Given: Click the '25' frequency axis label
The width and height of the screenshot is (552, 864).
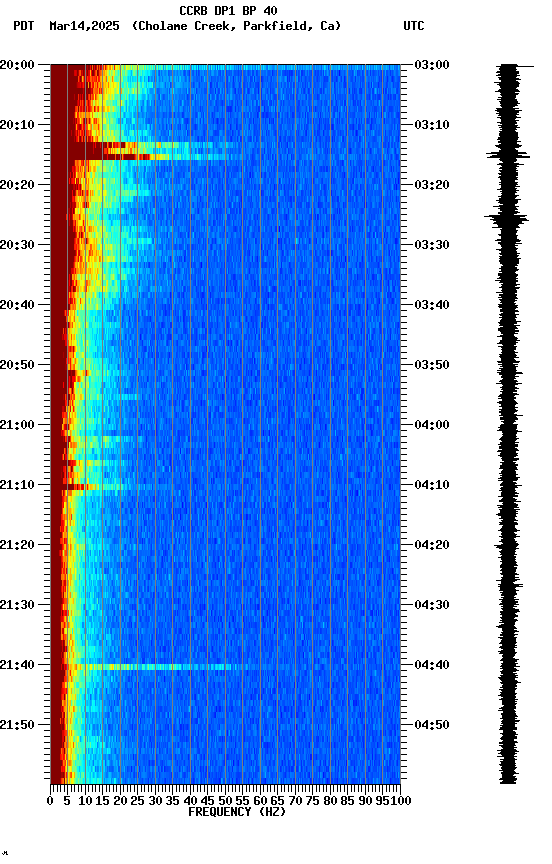Looking at the screenshot, I should point(138,801).
